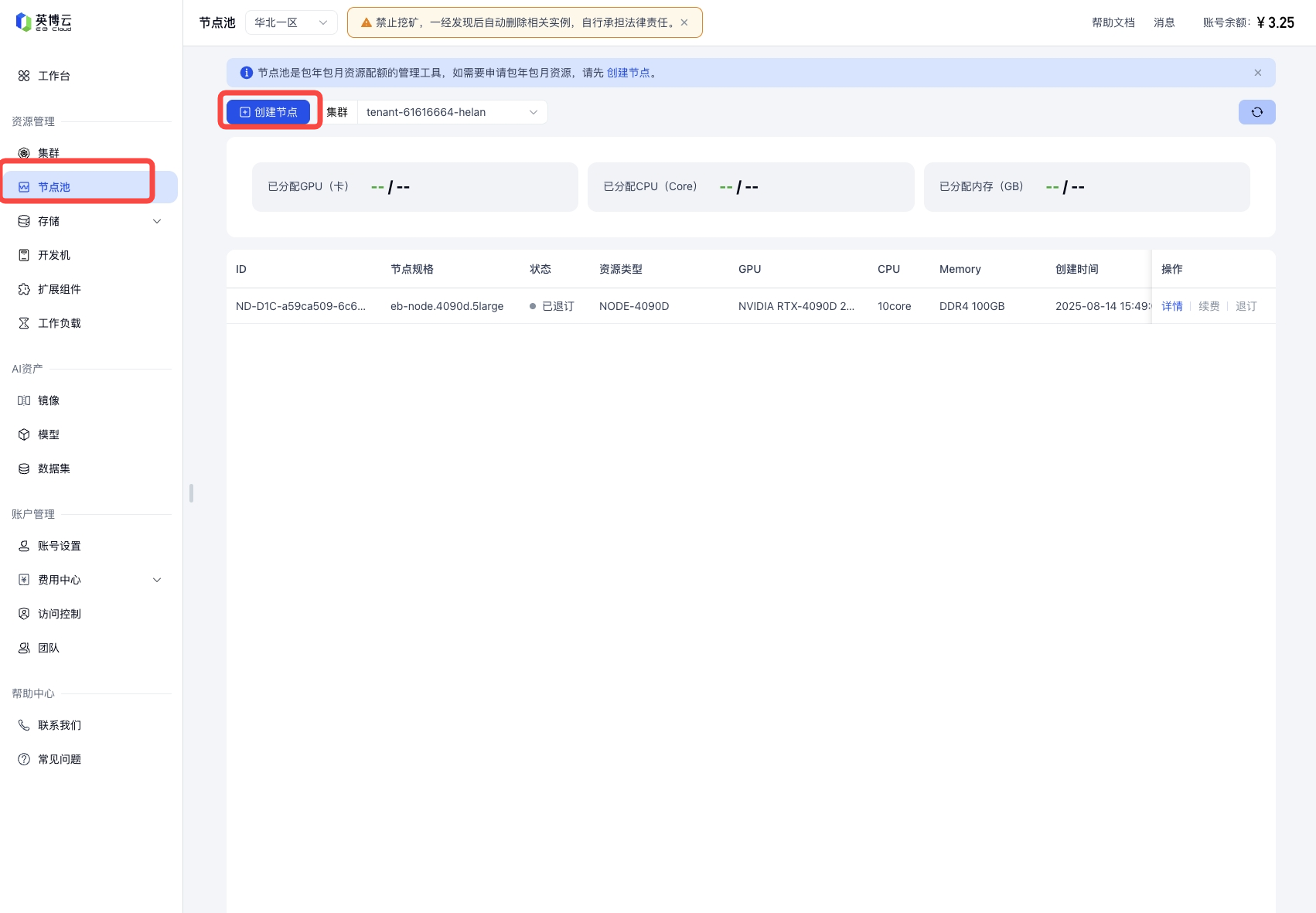1316x913 pixels.
Task: Click the 创建时间 column header
Action: click(1077, 269)
